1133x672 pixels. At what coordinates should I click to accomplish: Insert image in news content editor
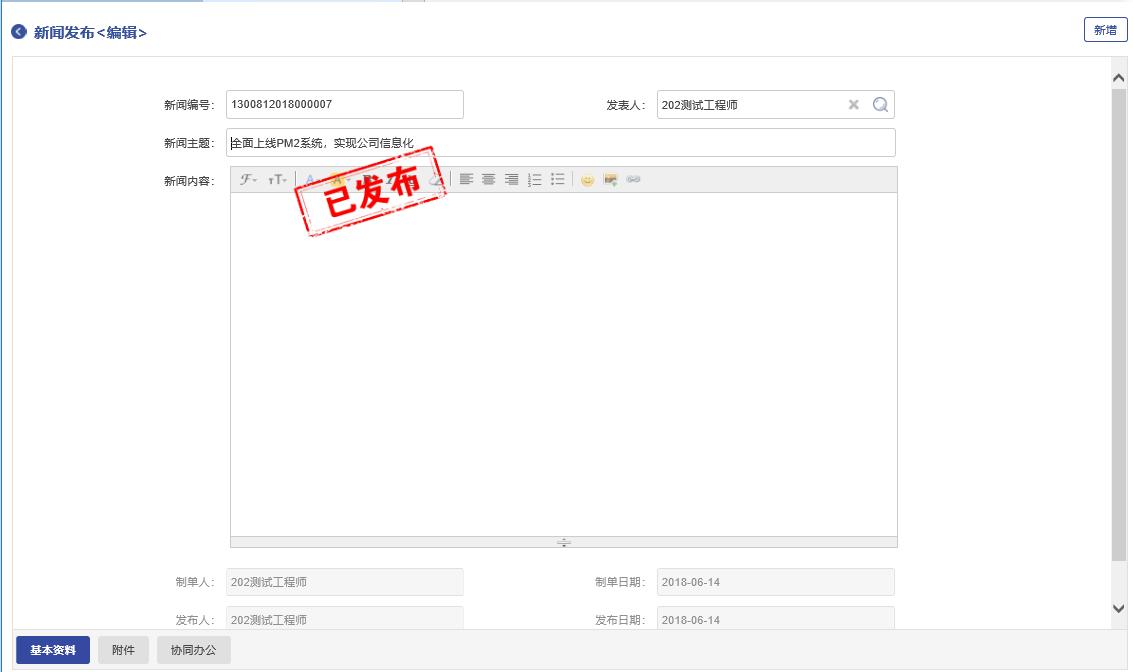click(610, 180)
